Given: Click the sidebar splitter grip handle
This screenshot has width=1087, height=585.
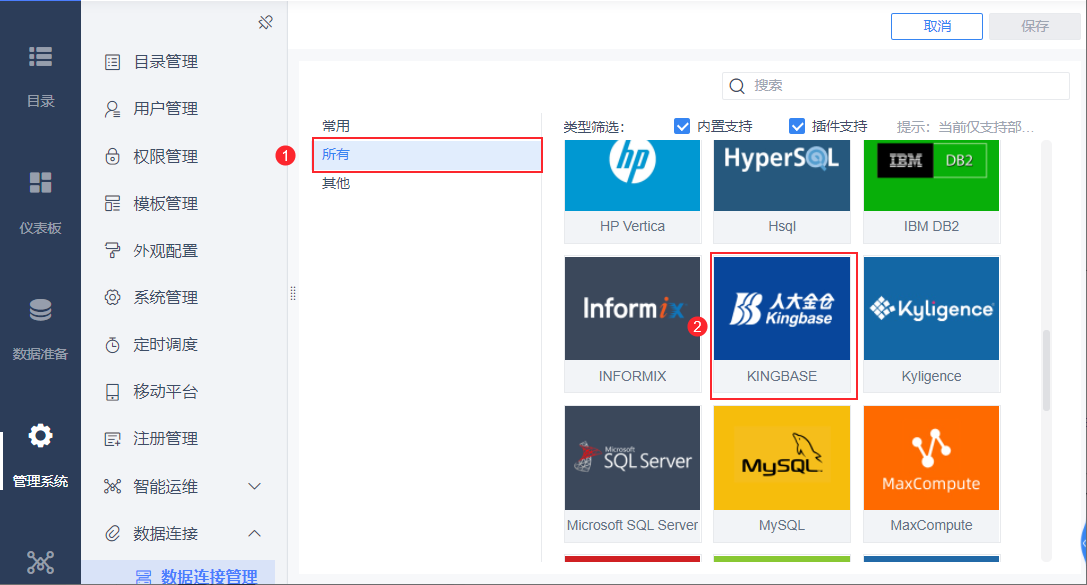Looking at the screenshot, I should 293,293.
